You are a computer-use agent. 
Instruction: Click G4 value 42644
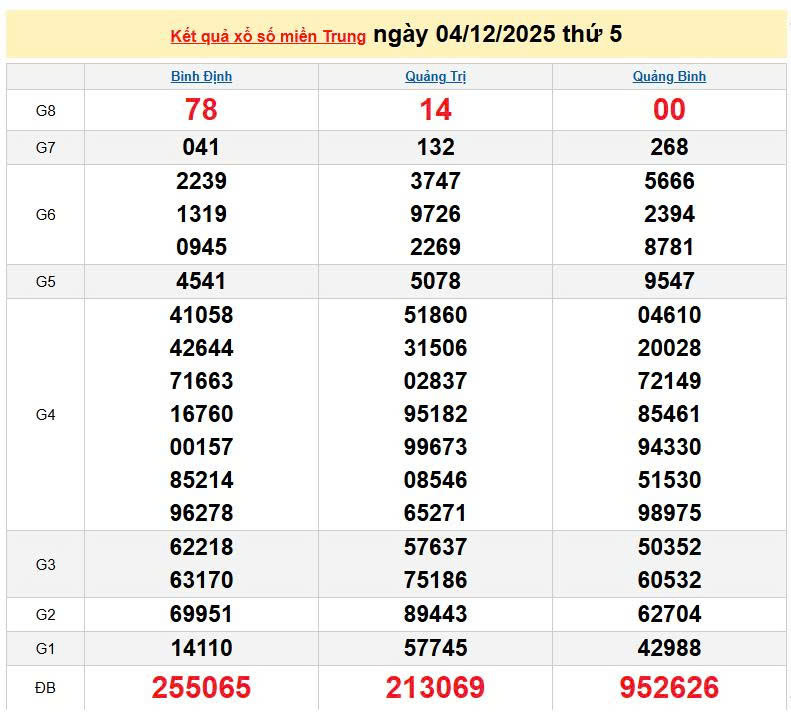click(x=201, y=348)
